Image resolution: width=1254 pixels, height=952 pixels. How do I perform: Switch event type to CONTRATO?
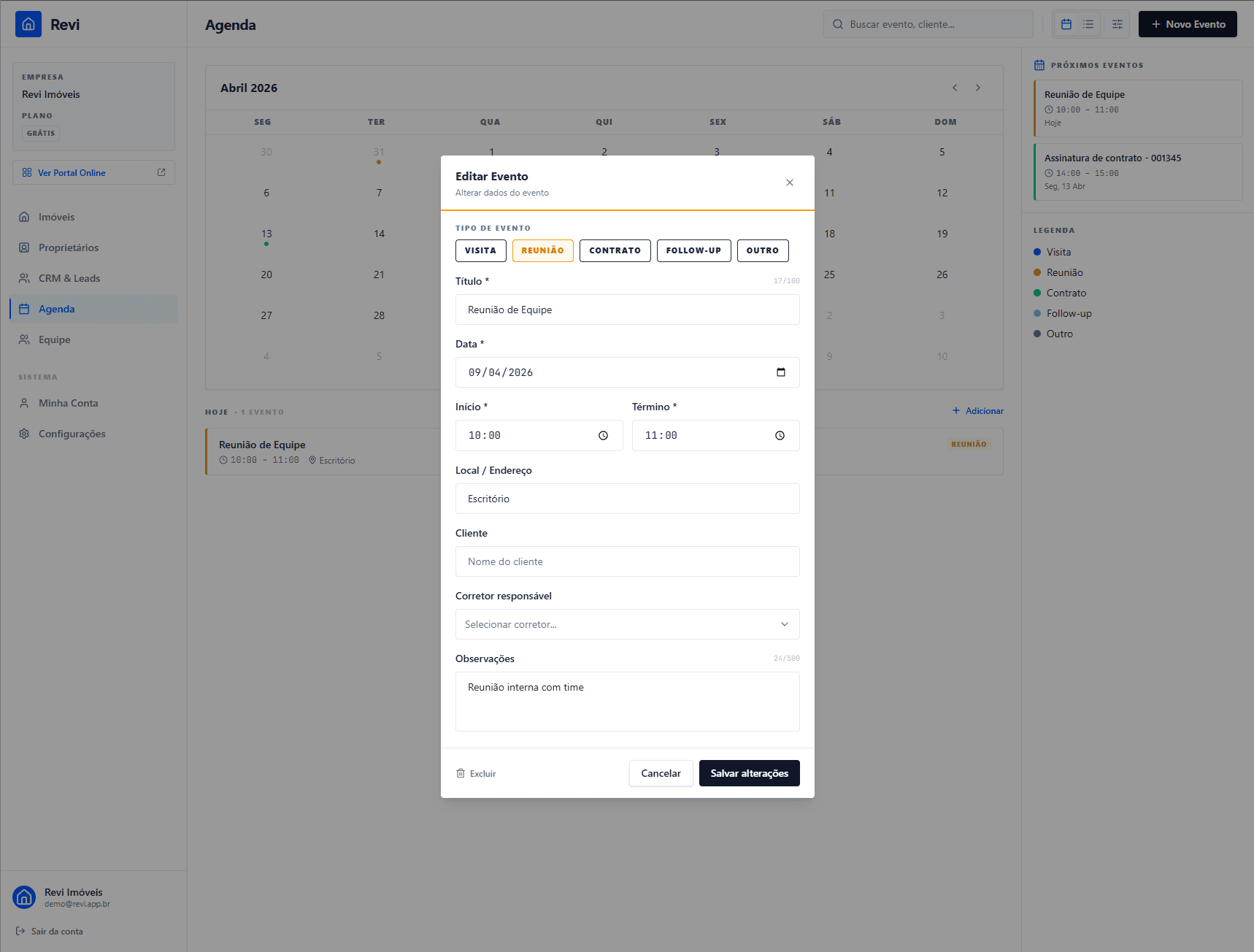click(x=615, y=250)
